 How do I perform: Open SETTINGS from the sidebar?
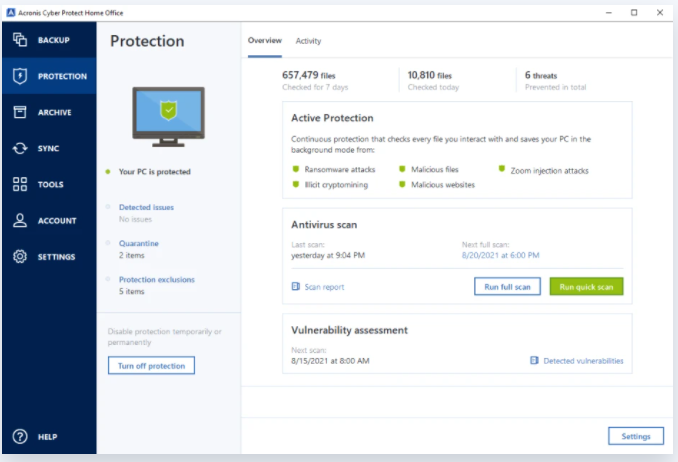56,257
